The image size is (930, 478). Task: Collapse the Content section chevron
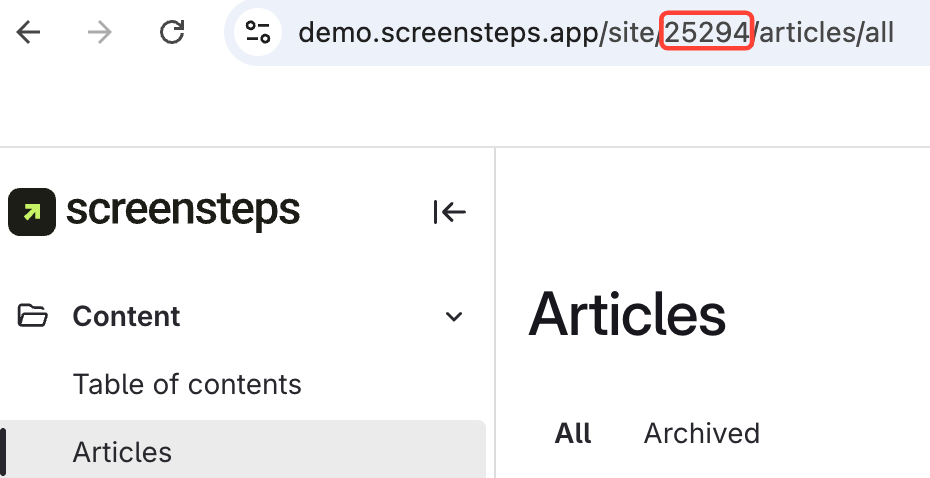pos(454,317)
